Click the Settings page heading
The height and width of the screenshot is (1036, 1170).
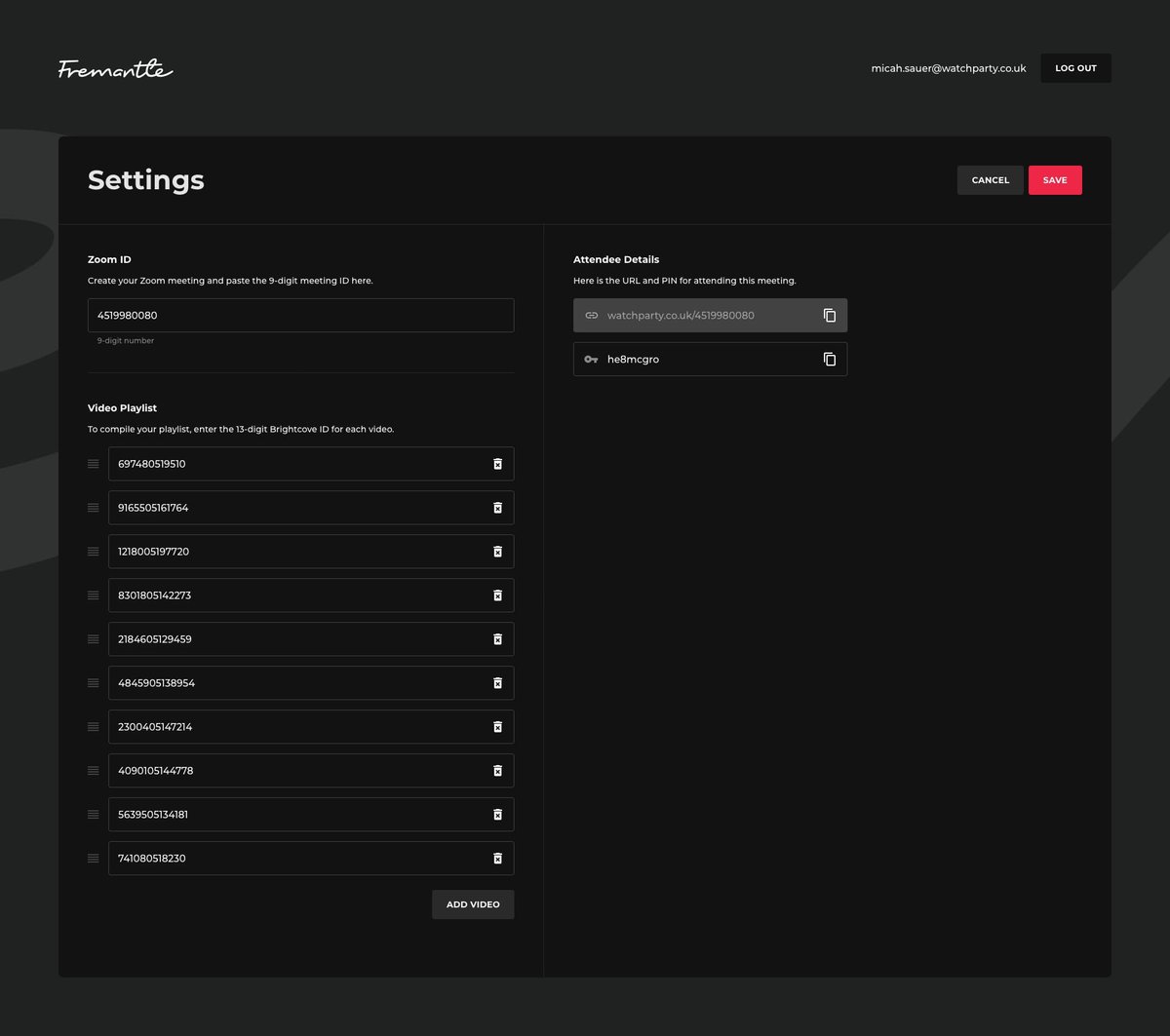[146, 180]
